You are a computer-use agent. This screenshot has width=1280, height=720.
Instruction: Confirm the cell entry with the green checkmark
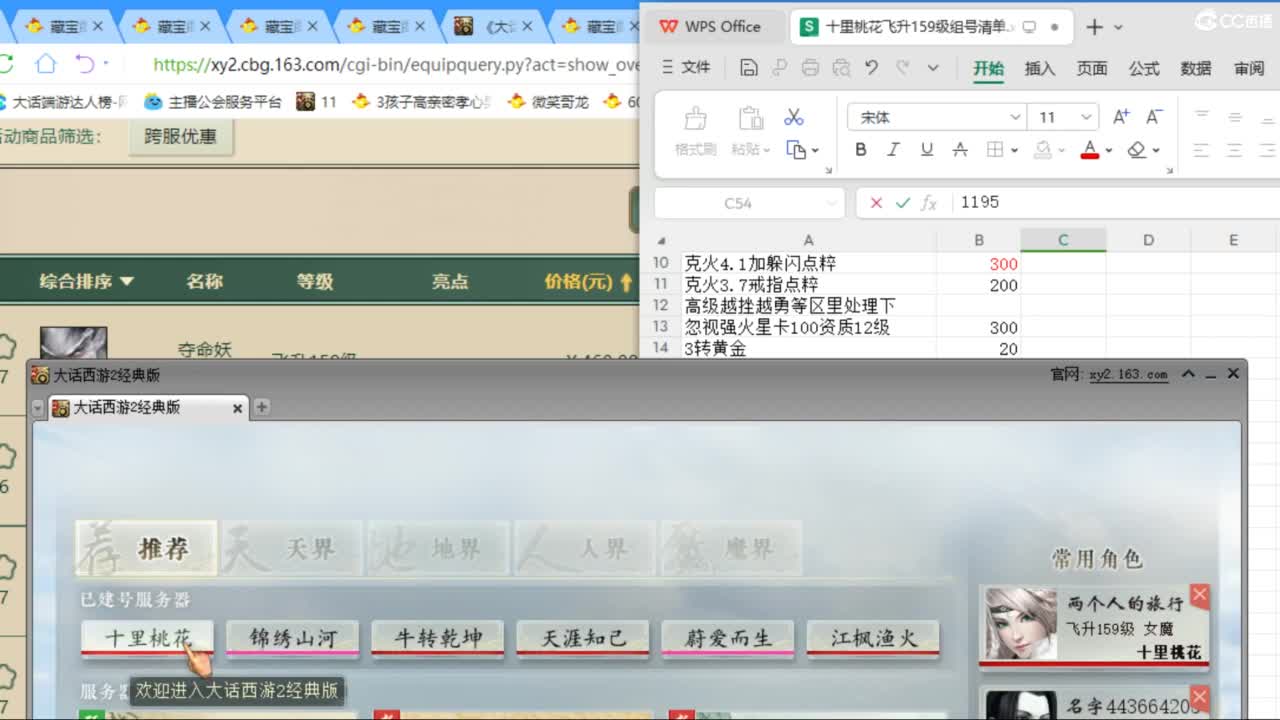point(903,203)
